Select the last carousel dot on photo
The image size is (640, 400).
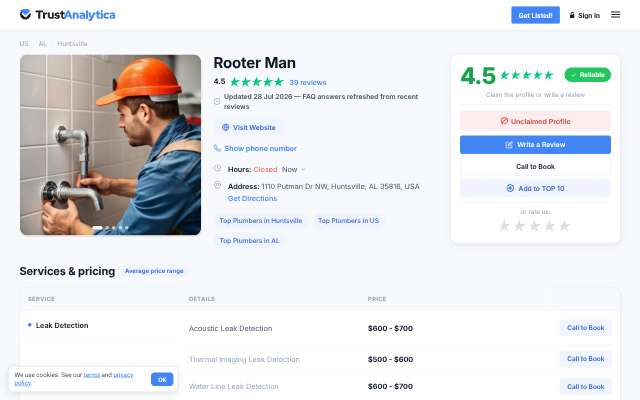(x=127, y=228)
